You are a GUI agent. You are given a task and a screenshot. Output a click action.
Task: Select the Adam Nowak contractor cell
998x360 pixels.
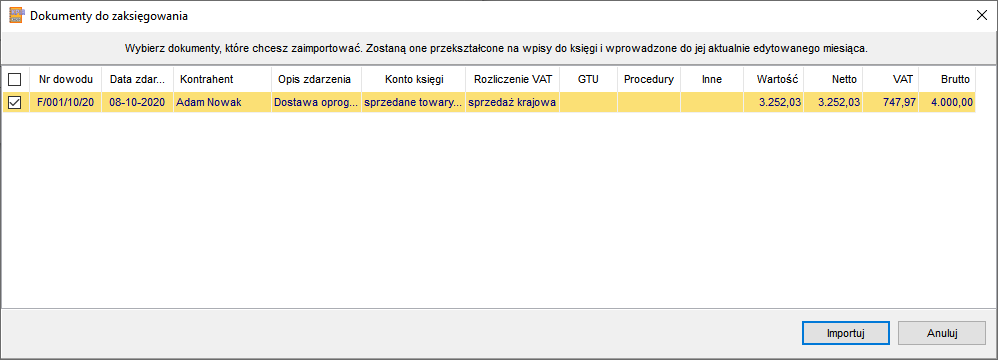(222, 102)
